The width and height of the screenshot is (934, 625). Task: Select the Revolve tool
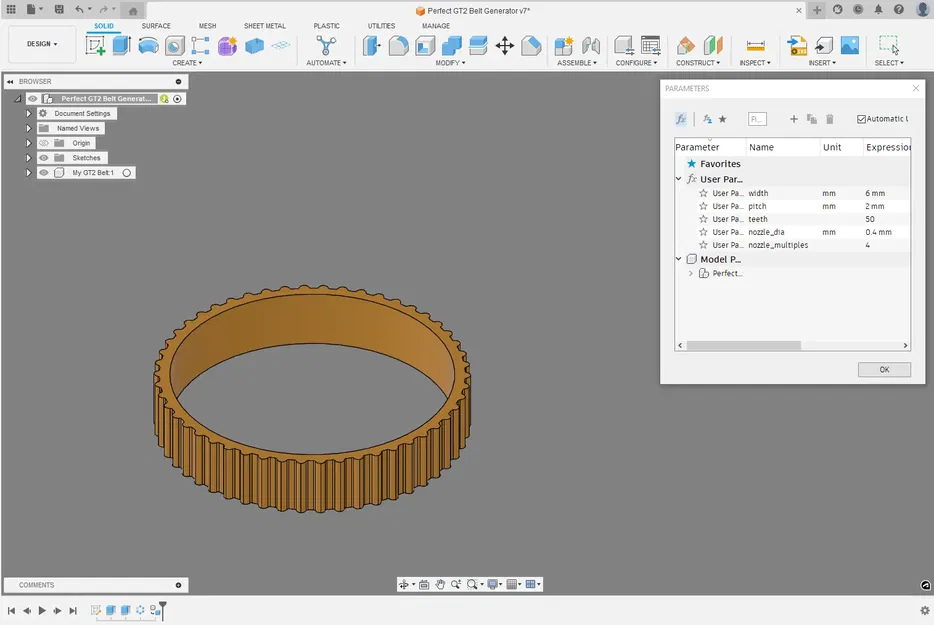(148, 45)
